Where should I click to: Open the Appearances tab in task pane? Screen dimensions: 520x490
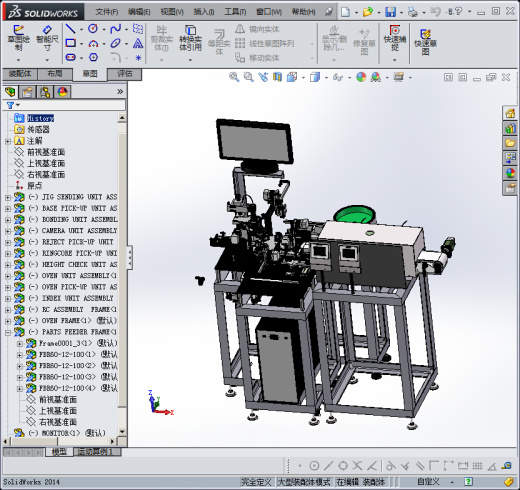click(510, 173)
